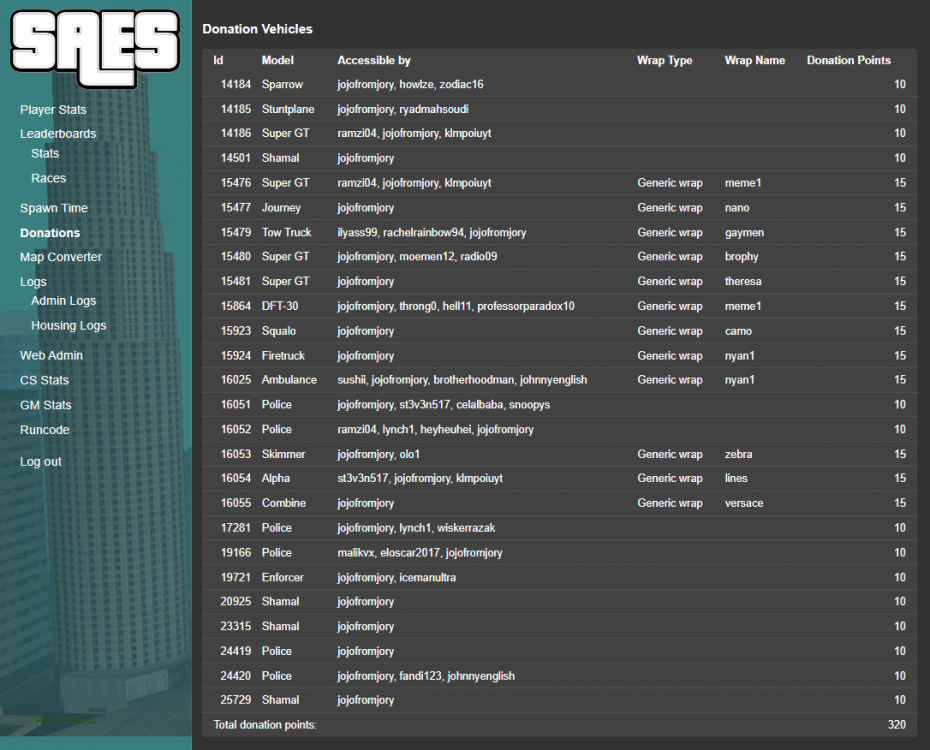
Task: Open Admin Logs
Action: tap(63, 300)
